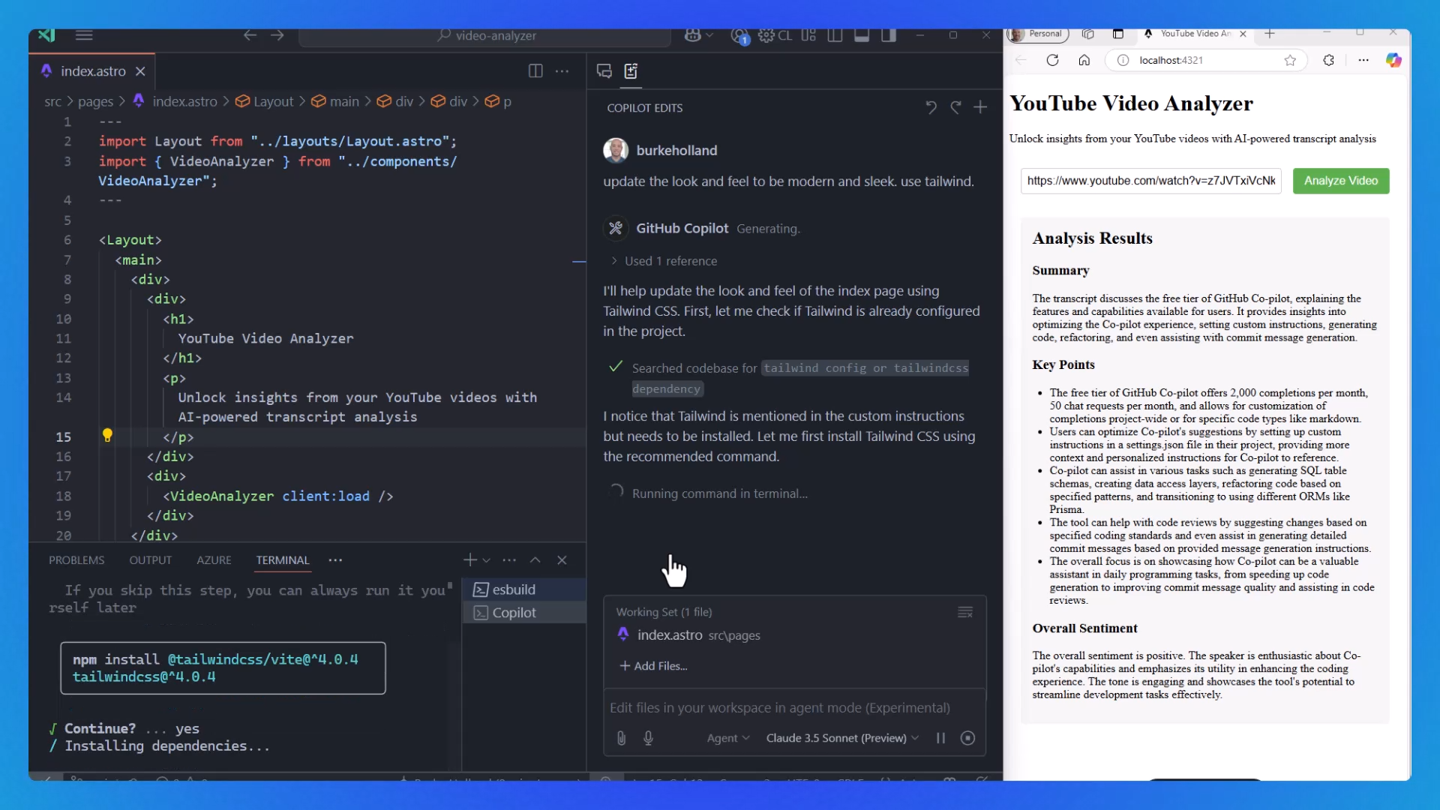Maximize the terminal panel size
This screenshot has height=810, width=1440.
[535, 560]
